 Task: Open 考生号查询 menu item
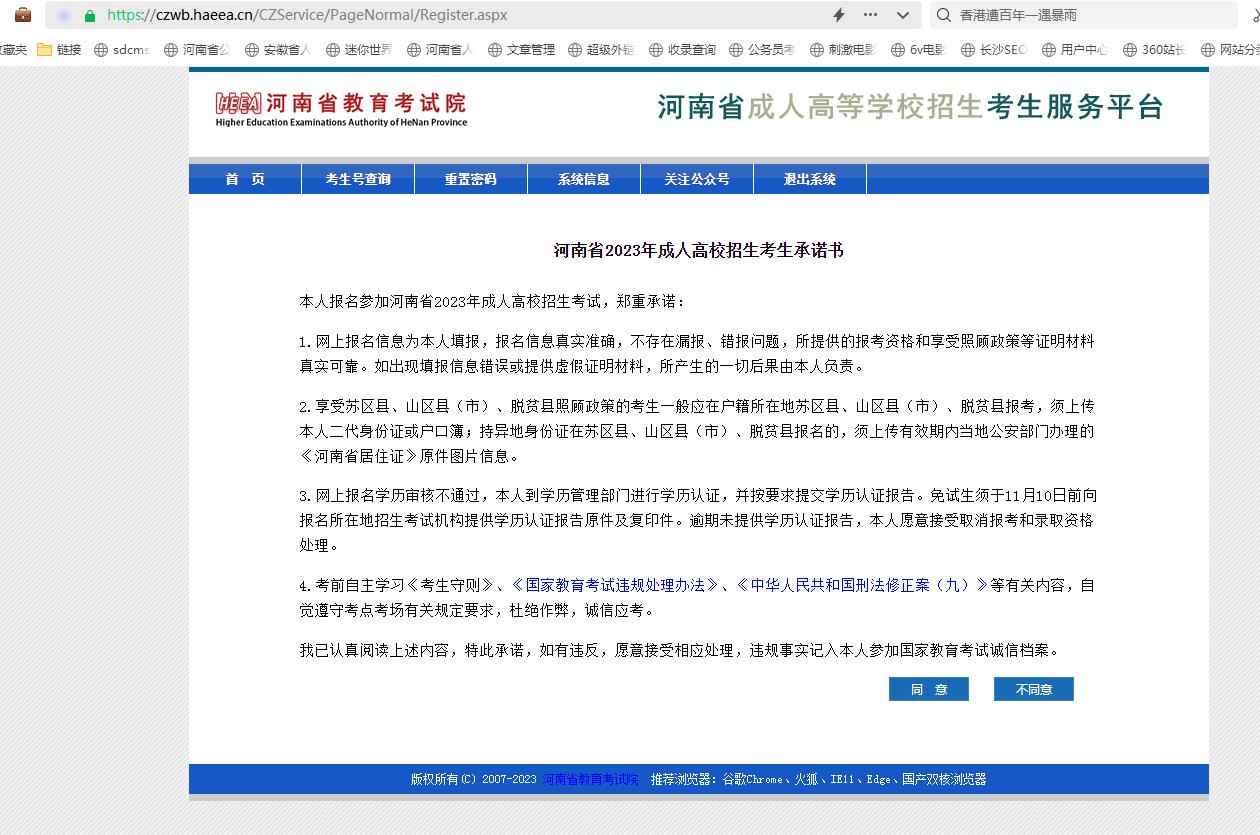[x=358, y=179]
